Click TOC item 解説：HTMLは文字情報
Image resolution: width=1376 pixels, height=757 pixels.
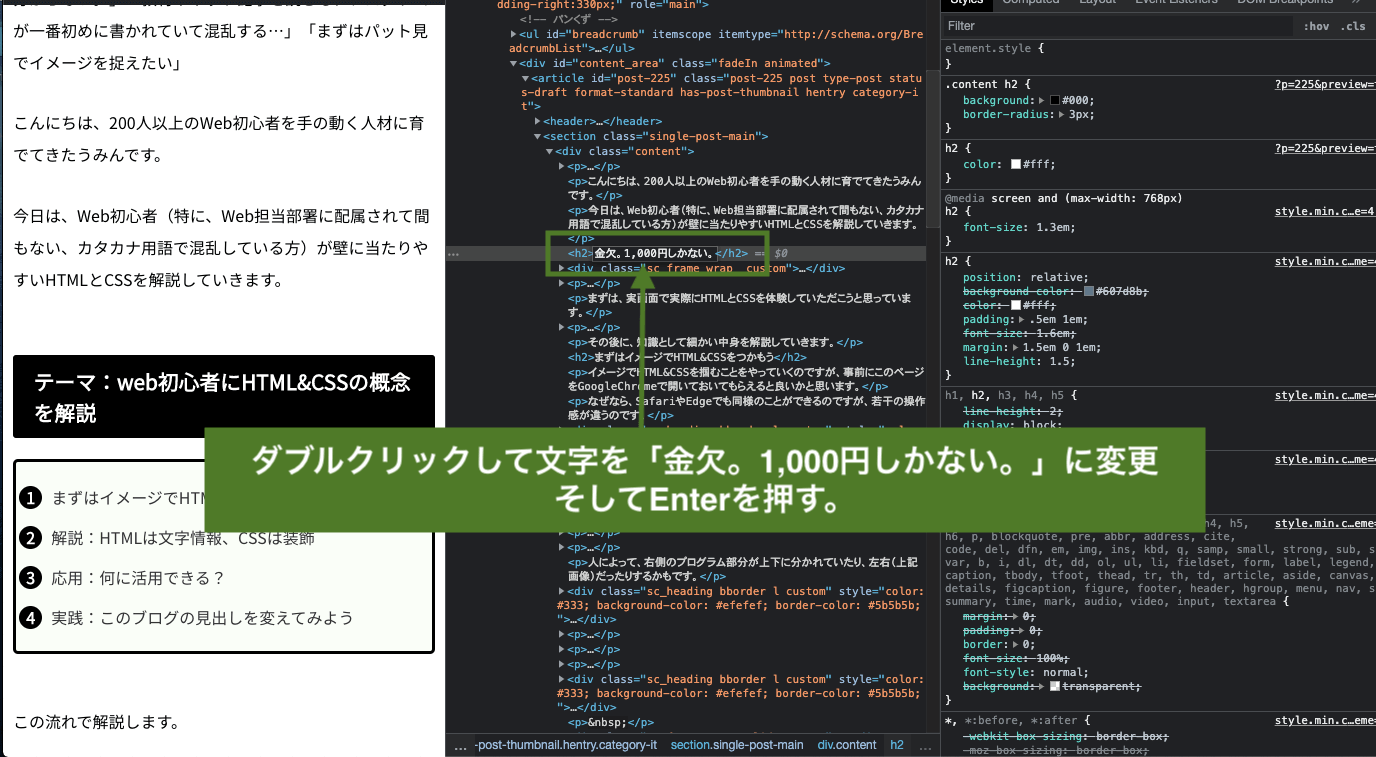[x=183, y=538]
